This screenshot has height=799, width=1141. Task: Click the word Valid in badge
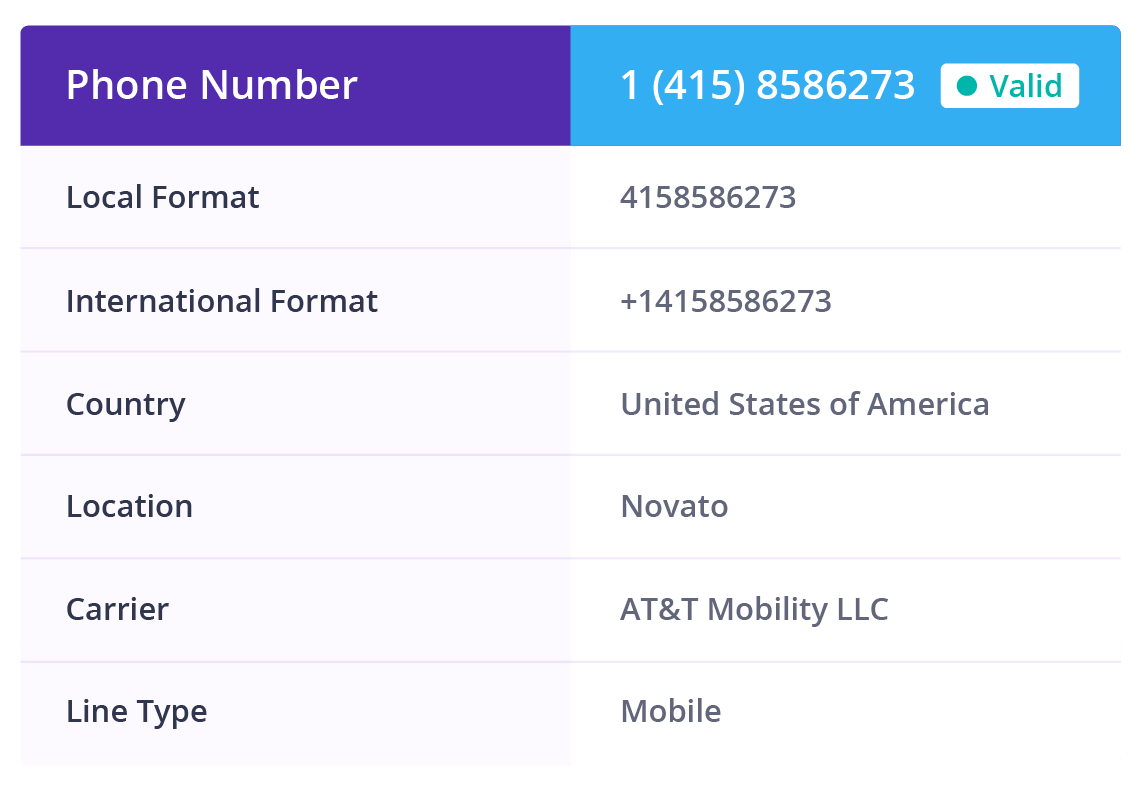pyautogui.click(x=1025, y=86)
